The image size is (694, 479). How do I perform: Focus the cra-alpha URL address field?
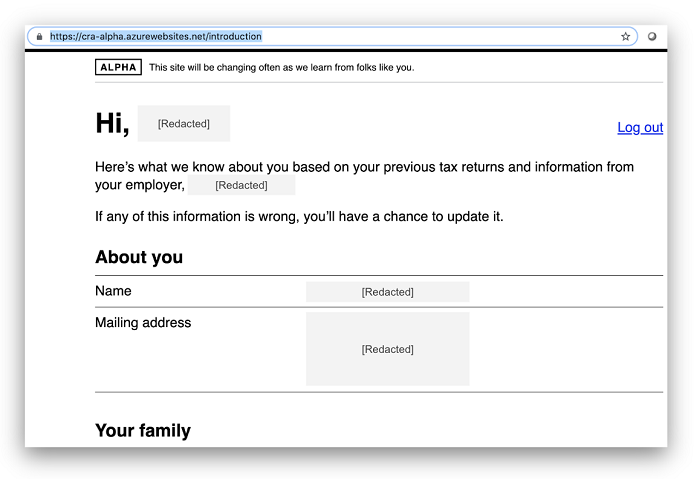(x=300, y=36)
